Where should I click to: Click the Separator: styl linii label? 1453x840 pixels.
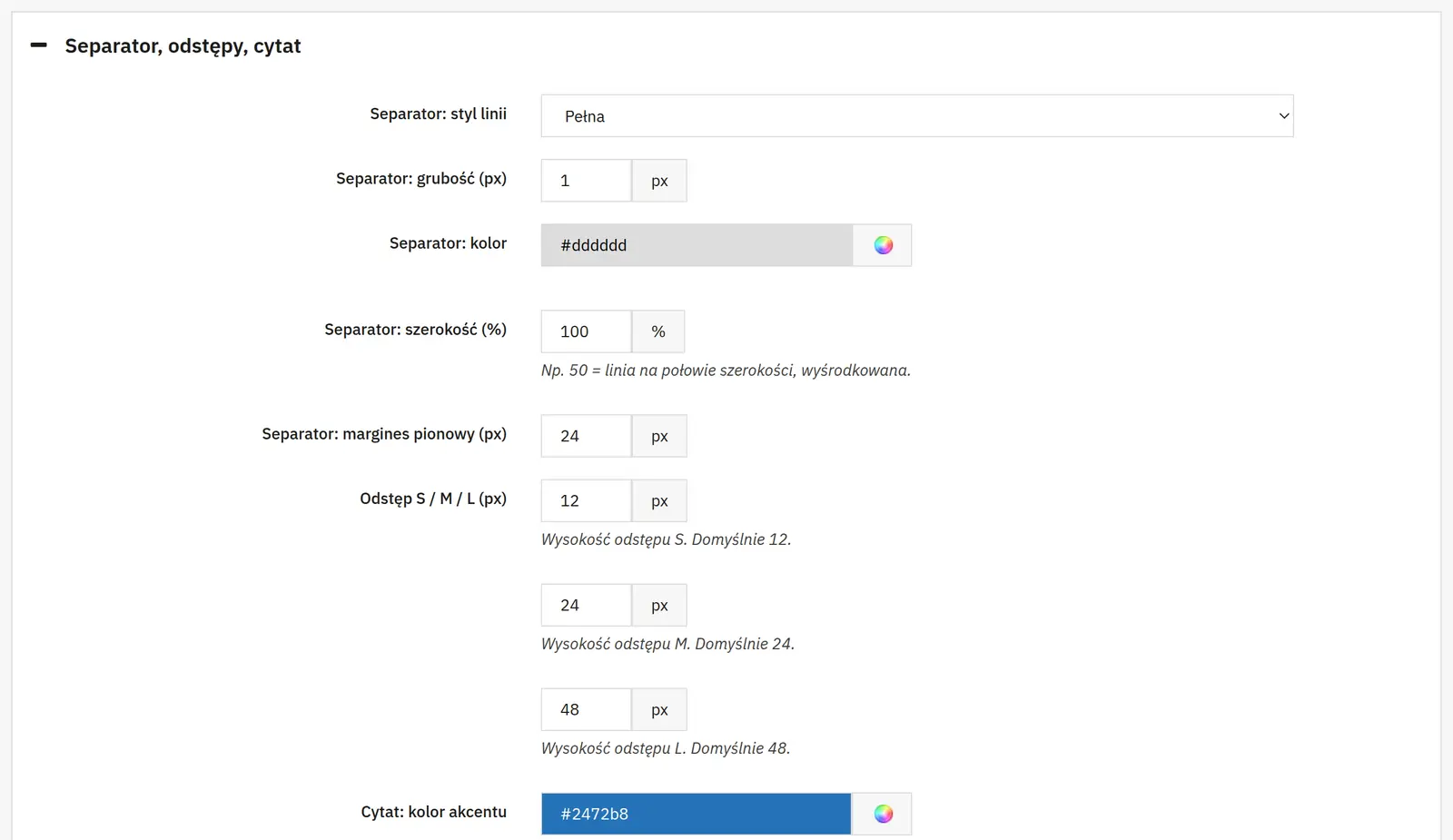[438, 114]
